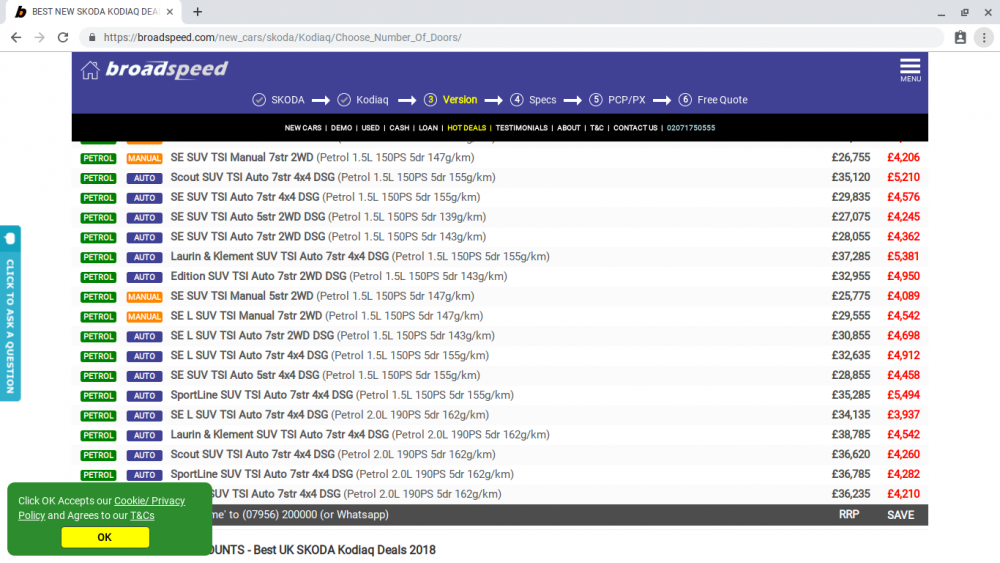This screenshot has height=563, width=1000.
Task: Reload the page
Action: coord(62,38)
